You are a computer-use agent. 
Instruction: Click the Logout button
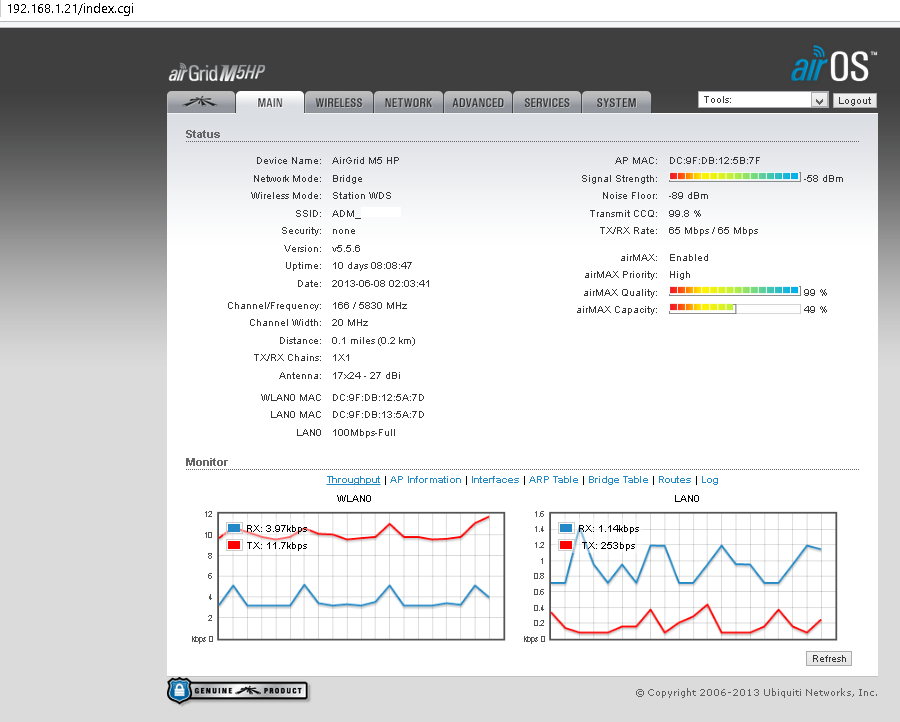pos(854,100)
